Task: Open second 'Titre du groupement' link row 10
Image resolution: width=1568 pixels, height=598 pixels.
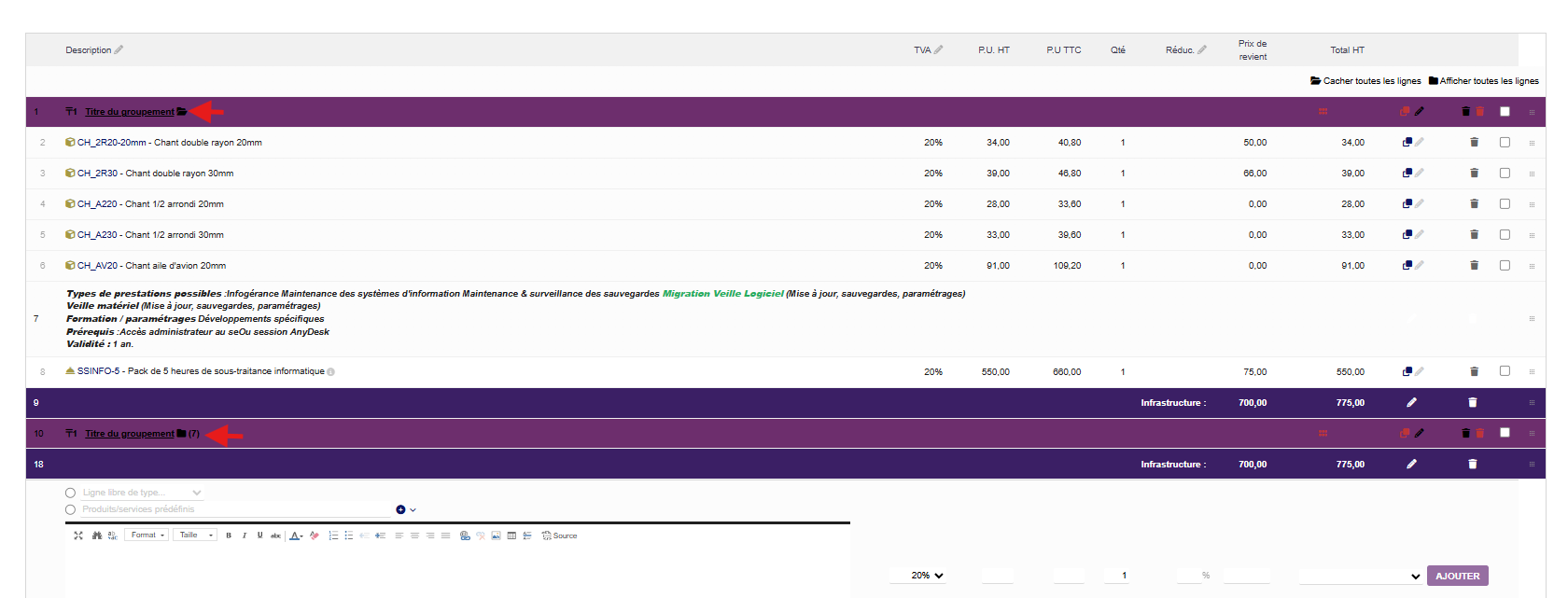Action: coord(130,434)
